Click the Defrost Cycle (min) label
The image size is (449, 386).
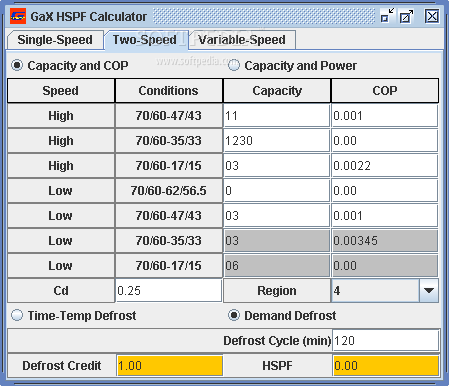pos(277,341)
